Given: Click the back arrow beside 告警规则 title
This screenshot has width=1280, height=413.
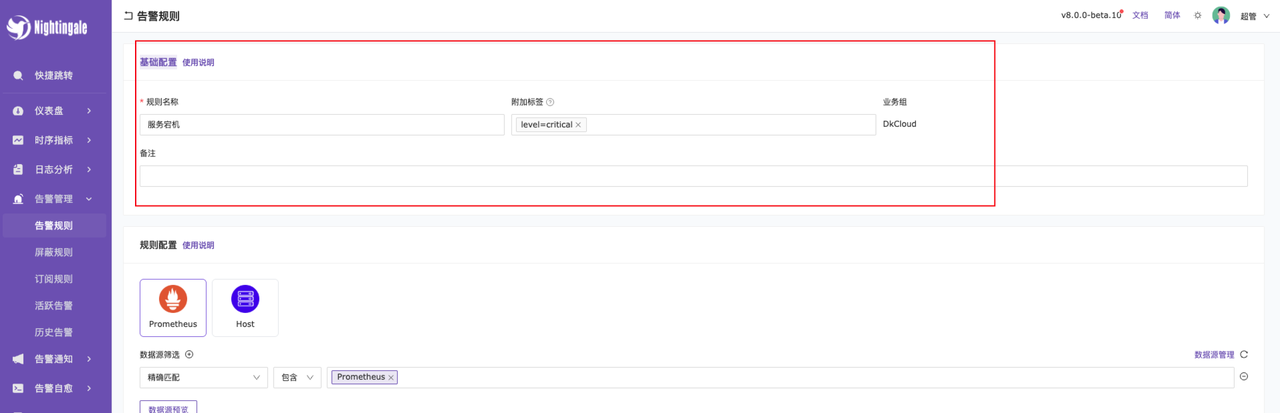Looking at the screenshot, I should tap(128, 16).
